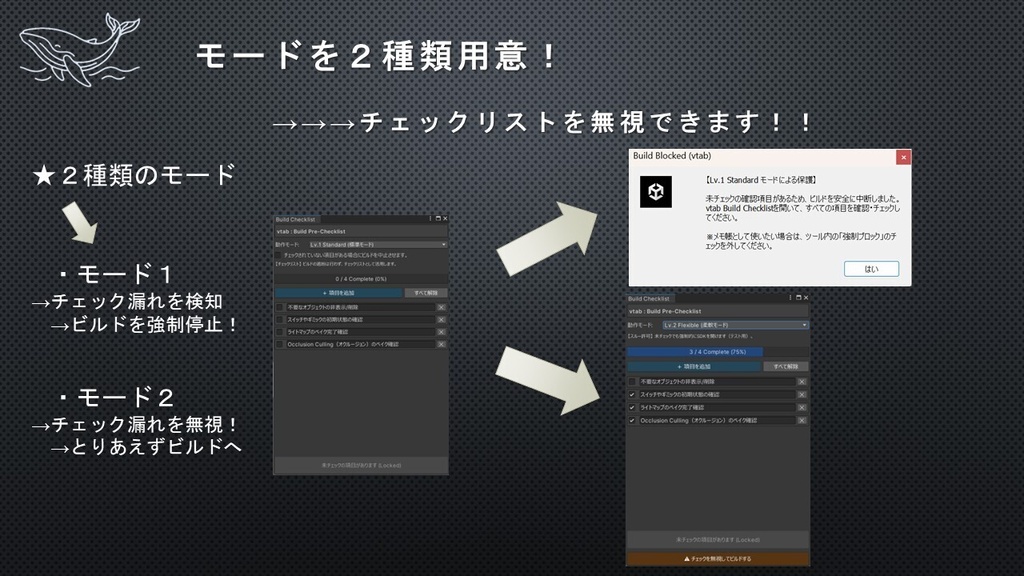
Task: Uncheck ライトマップ in Lv.2 Flexible checklist
Action: 632,408
